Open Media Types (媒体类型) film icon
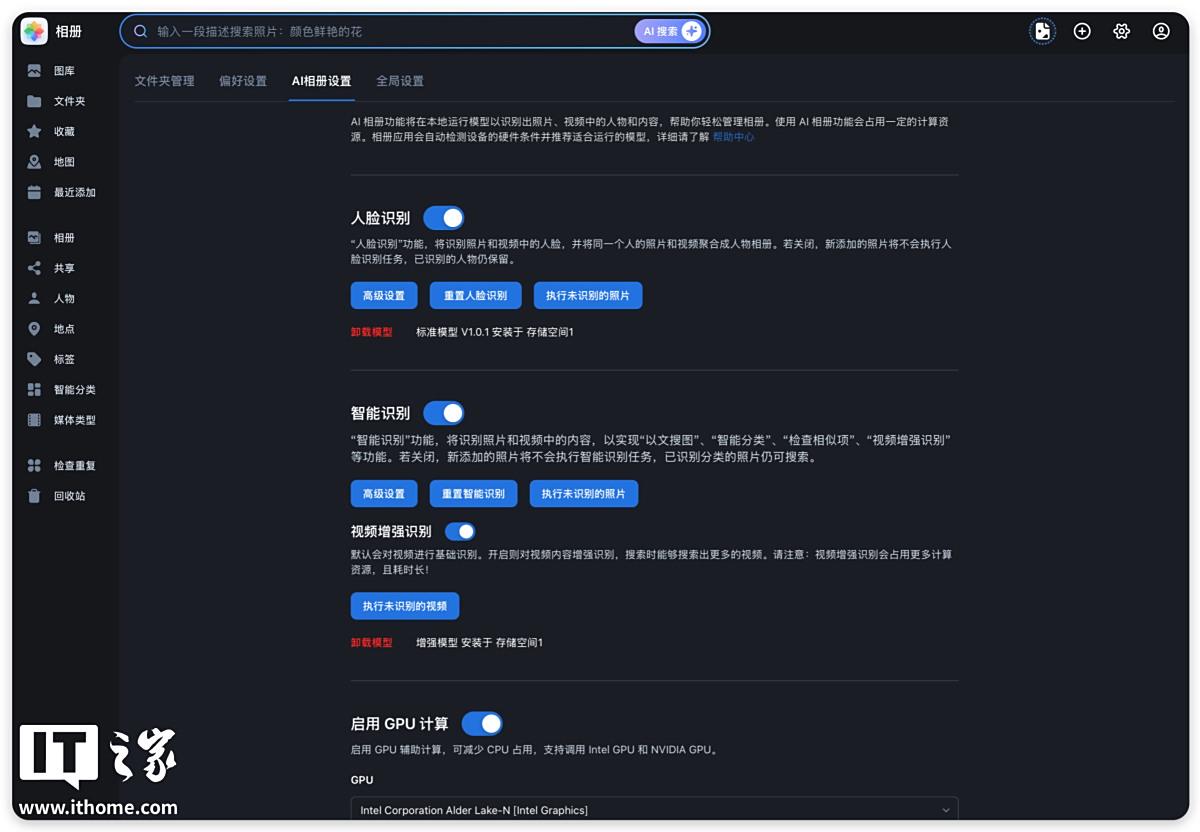Screen dimensions: 1200x832 click(34, 420)
